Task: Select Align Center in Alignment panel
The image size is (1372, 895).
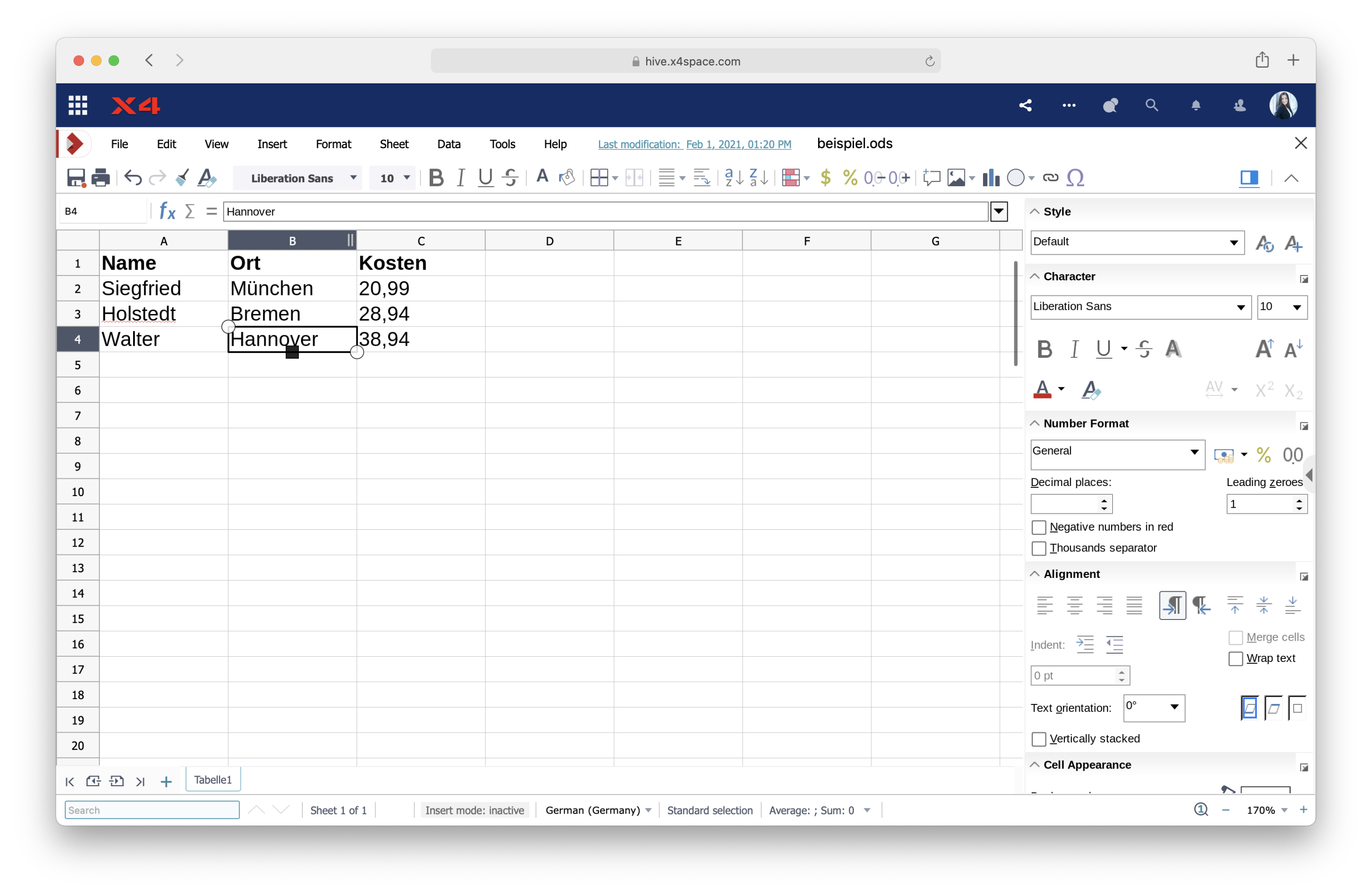Action: [1075, 605]
